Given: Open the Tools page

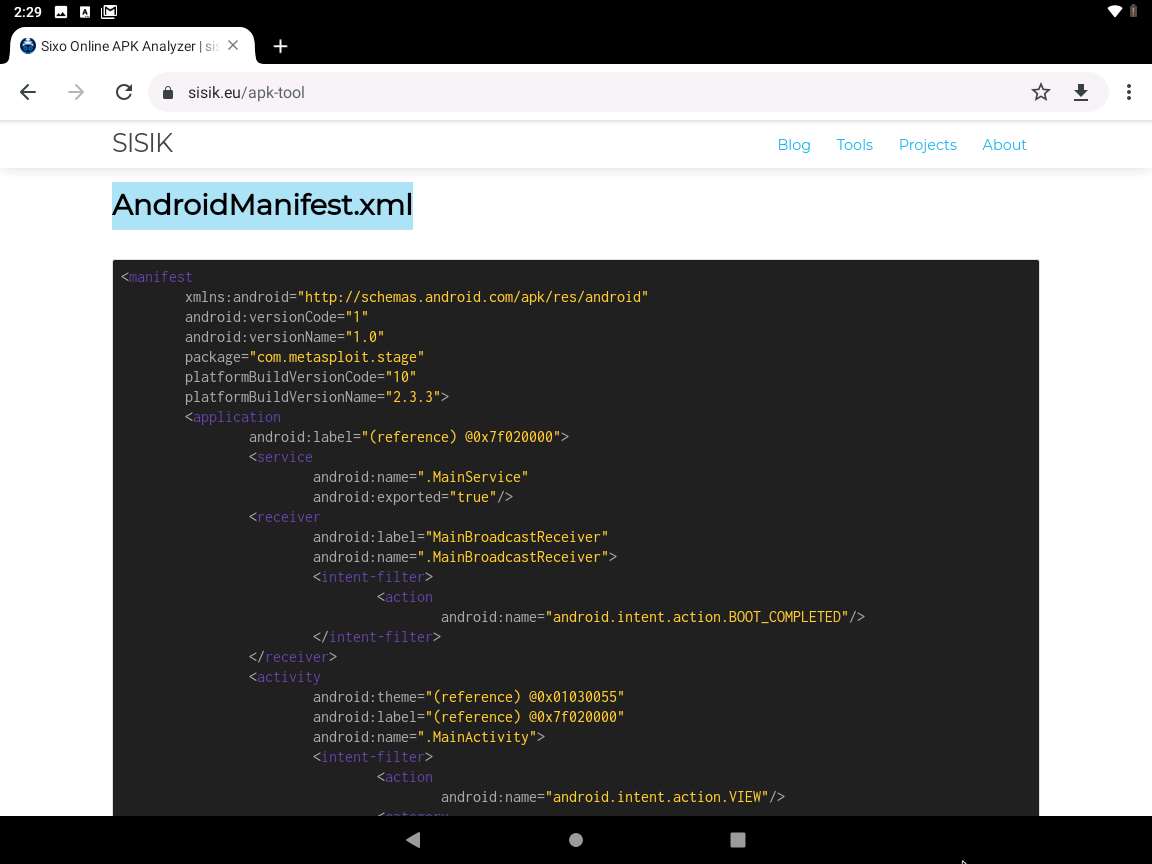Looking at the screenshot, I should point(854,145).
